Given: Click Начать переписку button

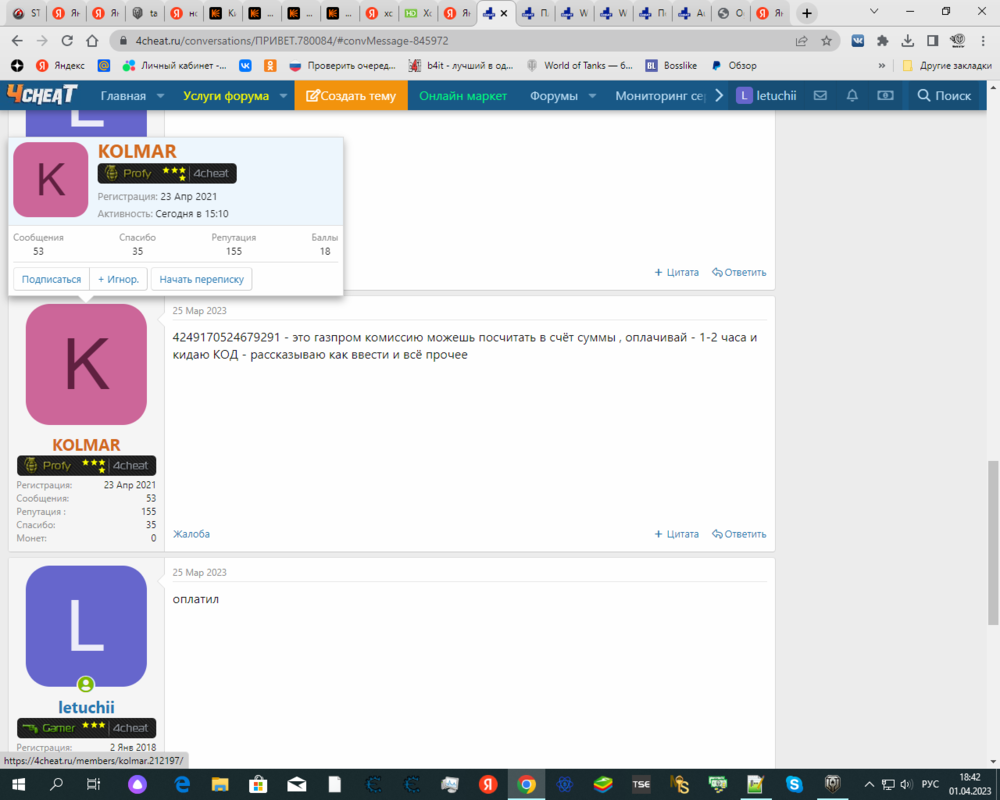Looking at the screenshot, I should (x=201, y=279).
